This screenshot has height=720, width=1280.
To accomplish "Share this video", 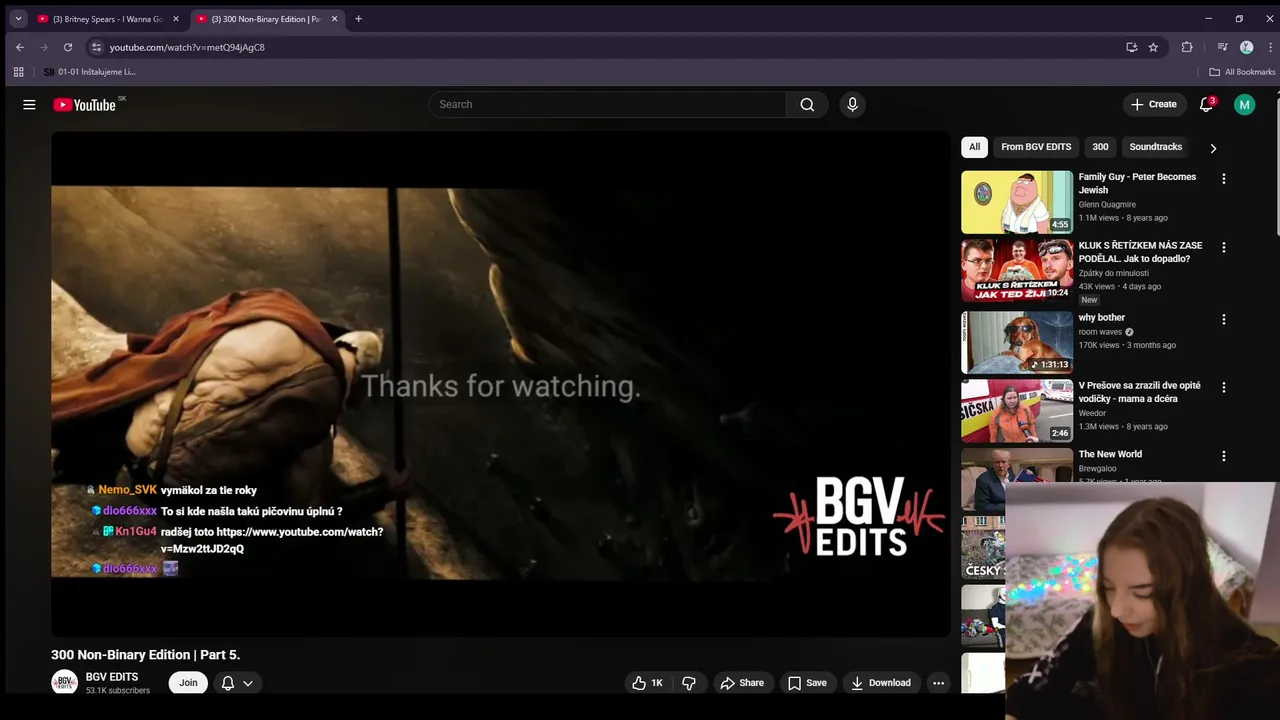I will (x=742, y=683).
